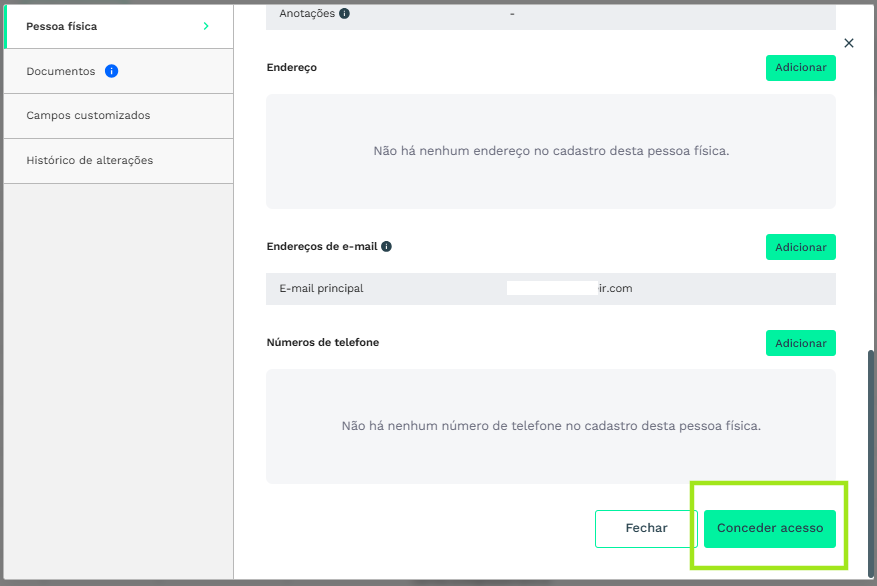This screenshot has width=877, height=586.
Task: Click the empty phone number message panel
Action: coord(550,426)
